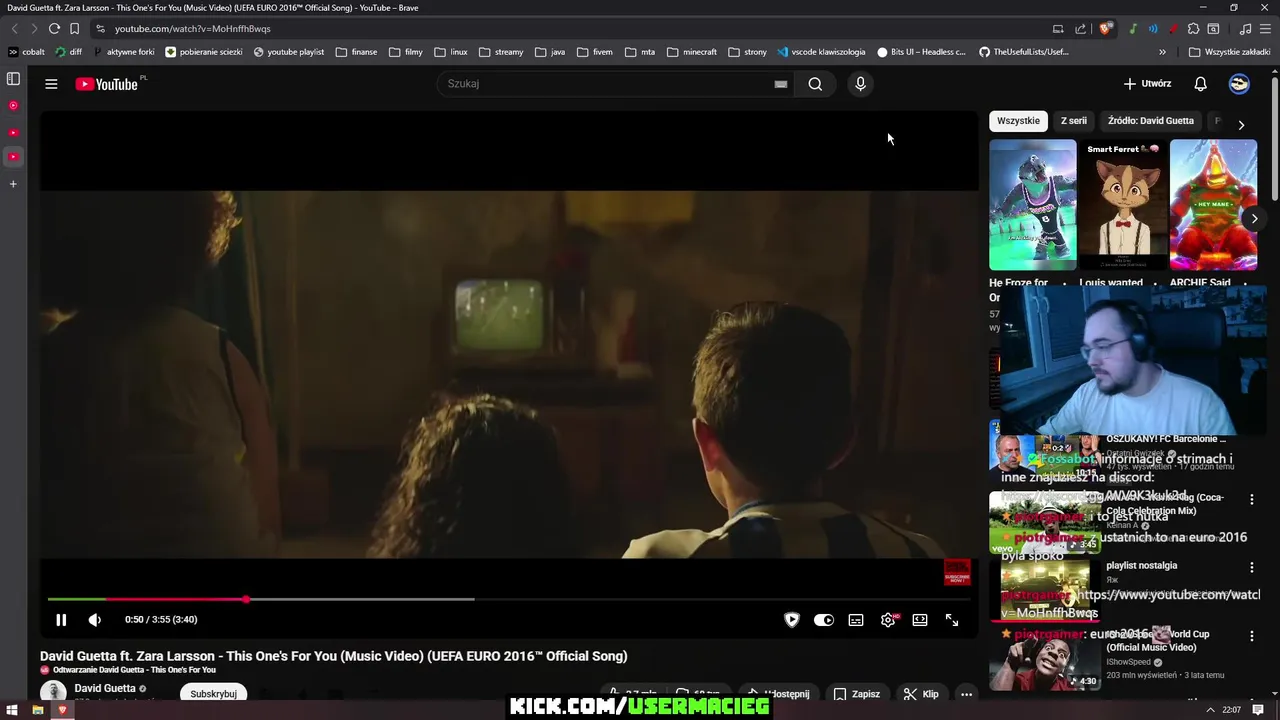Start voice search with microphone icon
Viewport: 1280px width, 720px height.
click(860, 84)
